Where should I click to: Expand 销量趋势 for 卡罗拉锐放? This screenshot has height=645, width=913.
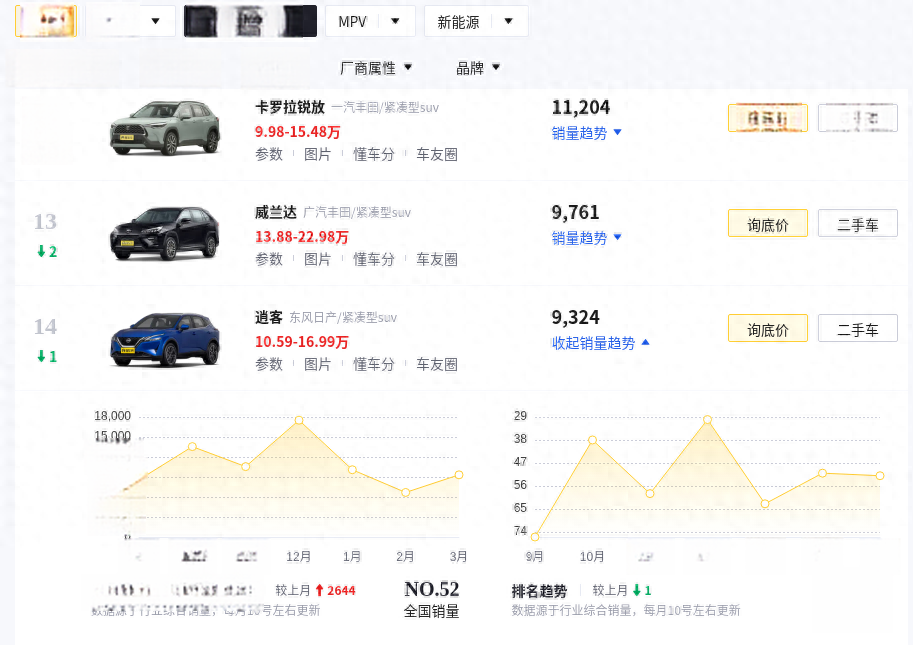[x=586, y=133]
